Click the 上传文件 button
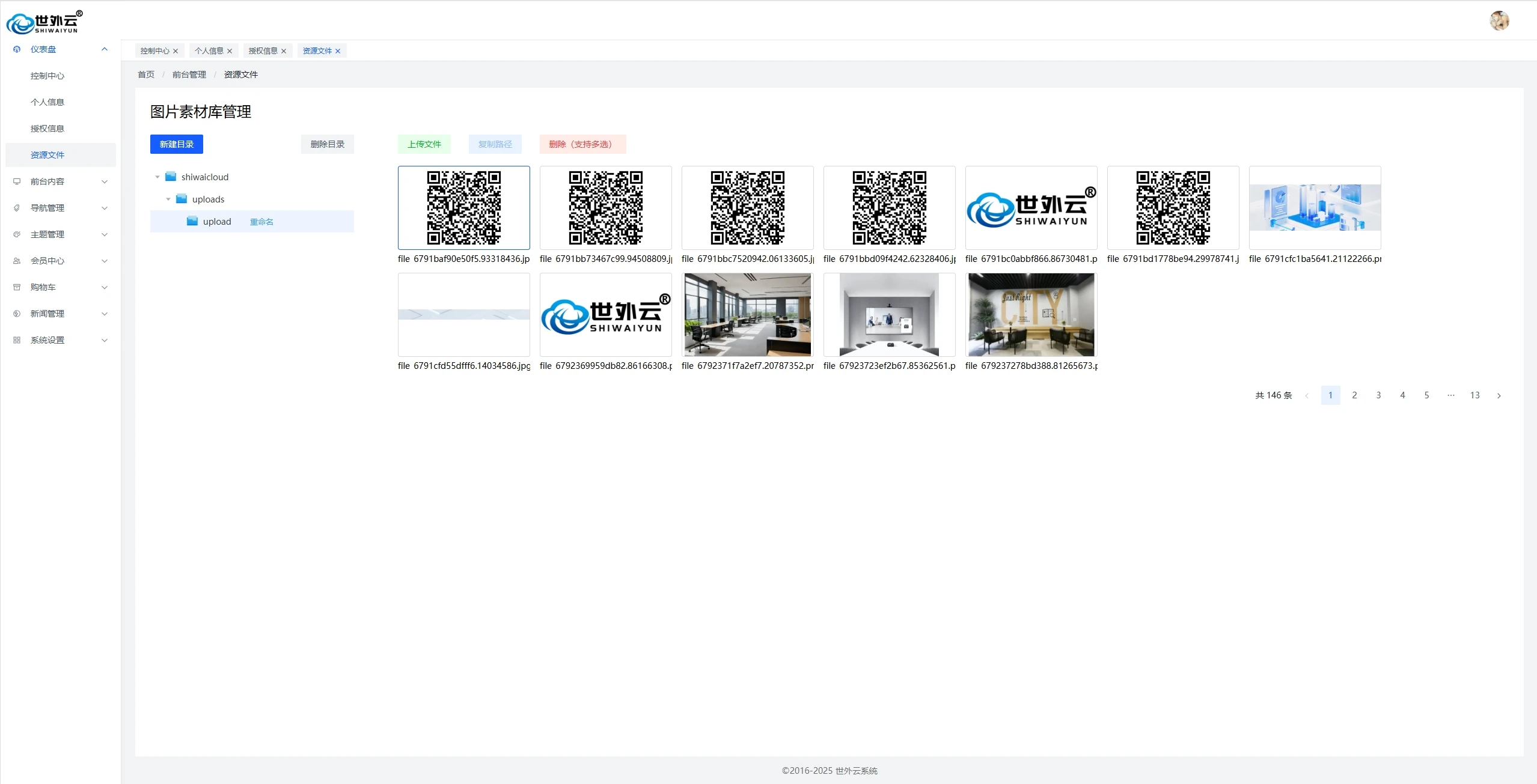This screenshot has width=1537, height=784. coord(424,144)
